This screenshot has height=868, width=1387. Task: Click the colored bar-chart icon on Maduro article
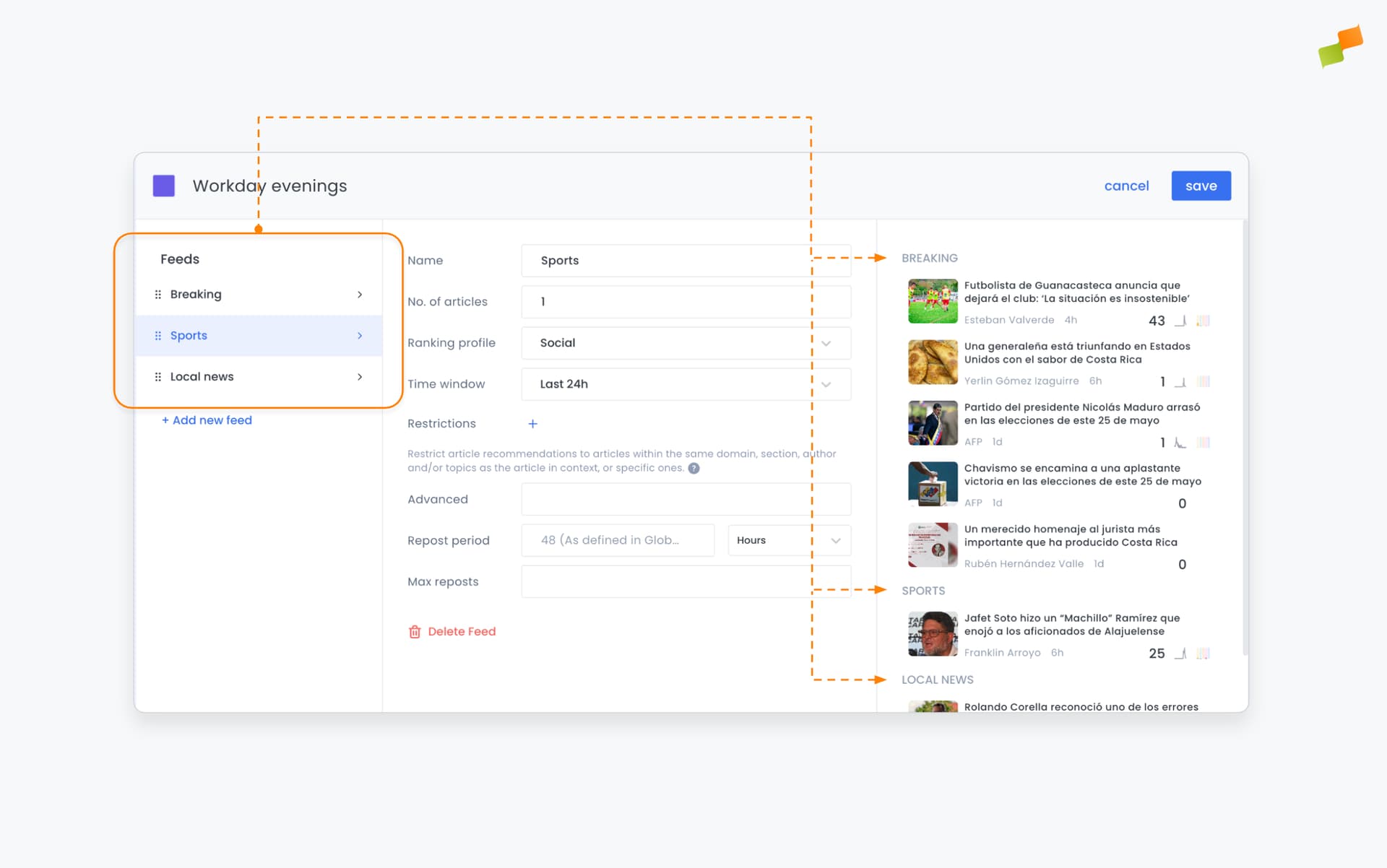[x=1204, y=442]
